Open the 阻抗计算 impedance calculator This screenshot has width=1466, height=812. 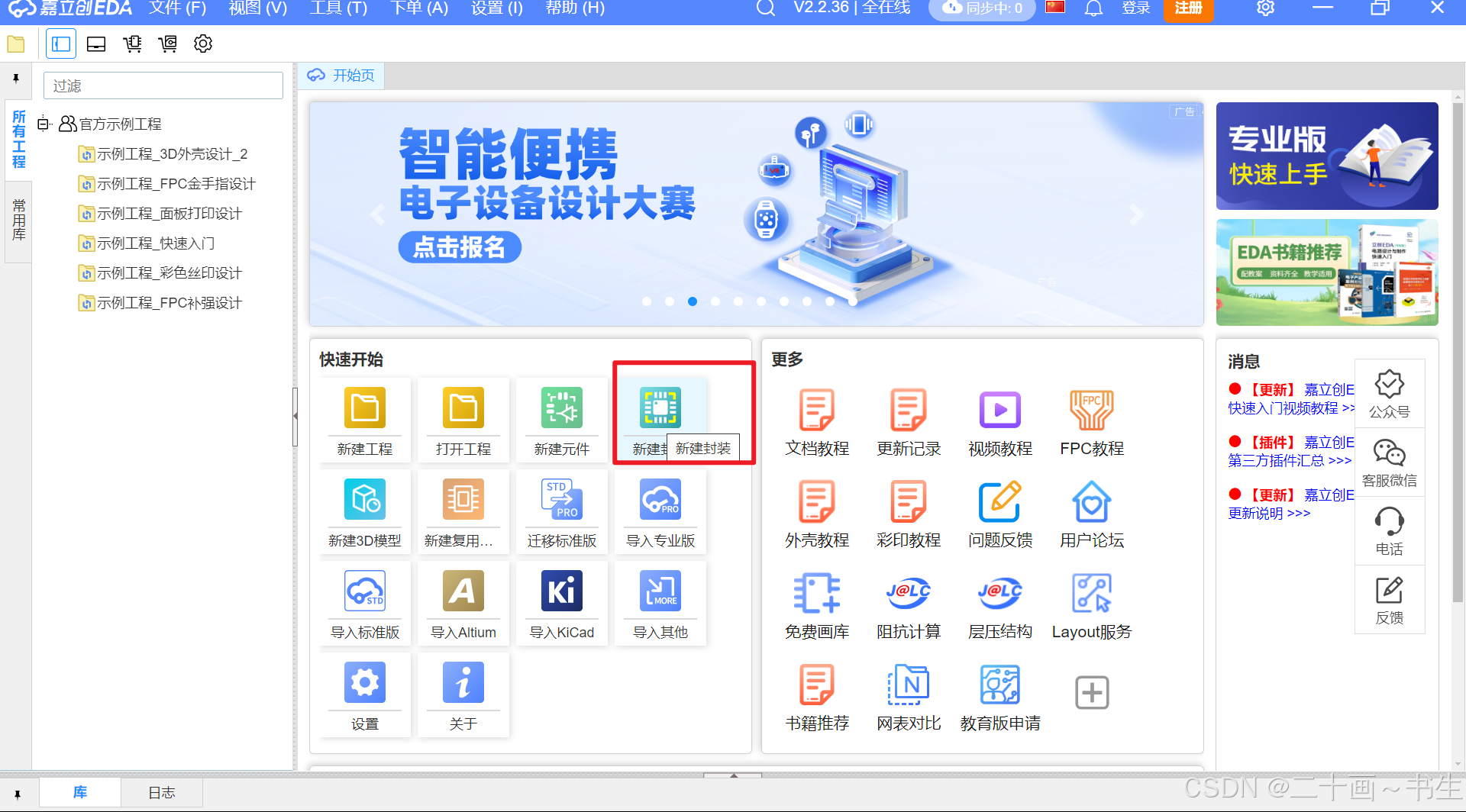[909, 593]
